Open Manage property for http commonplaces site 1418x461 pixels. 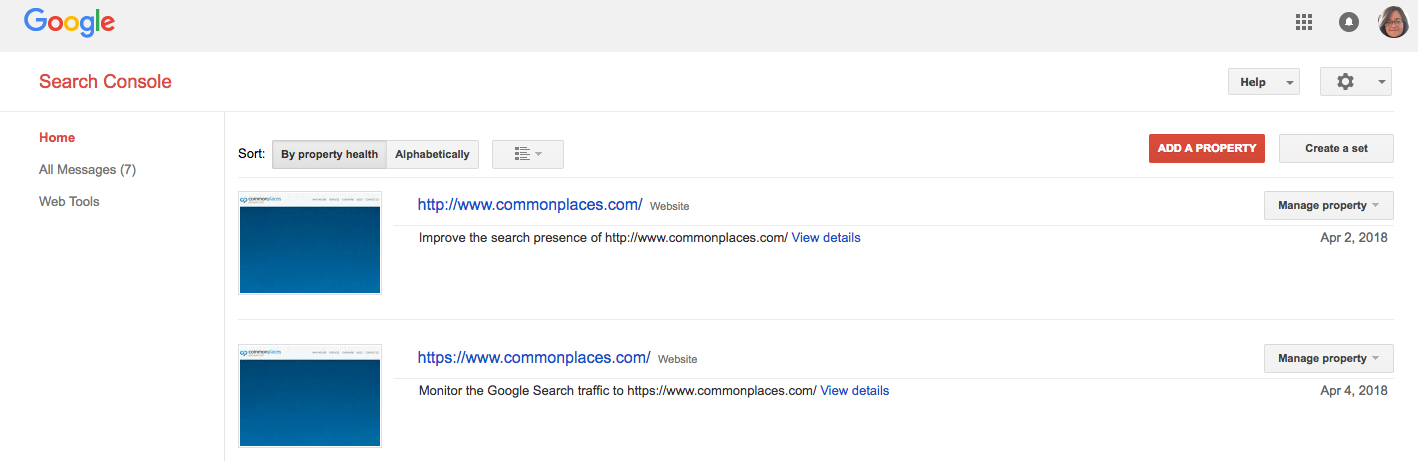pos(1328,205)
